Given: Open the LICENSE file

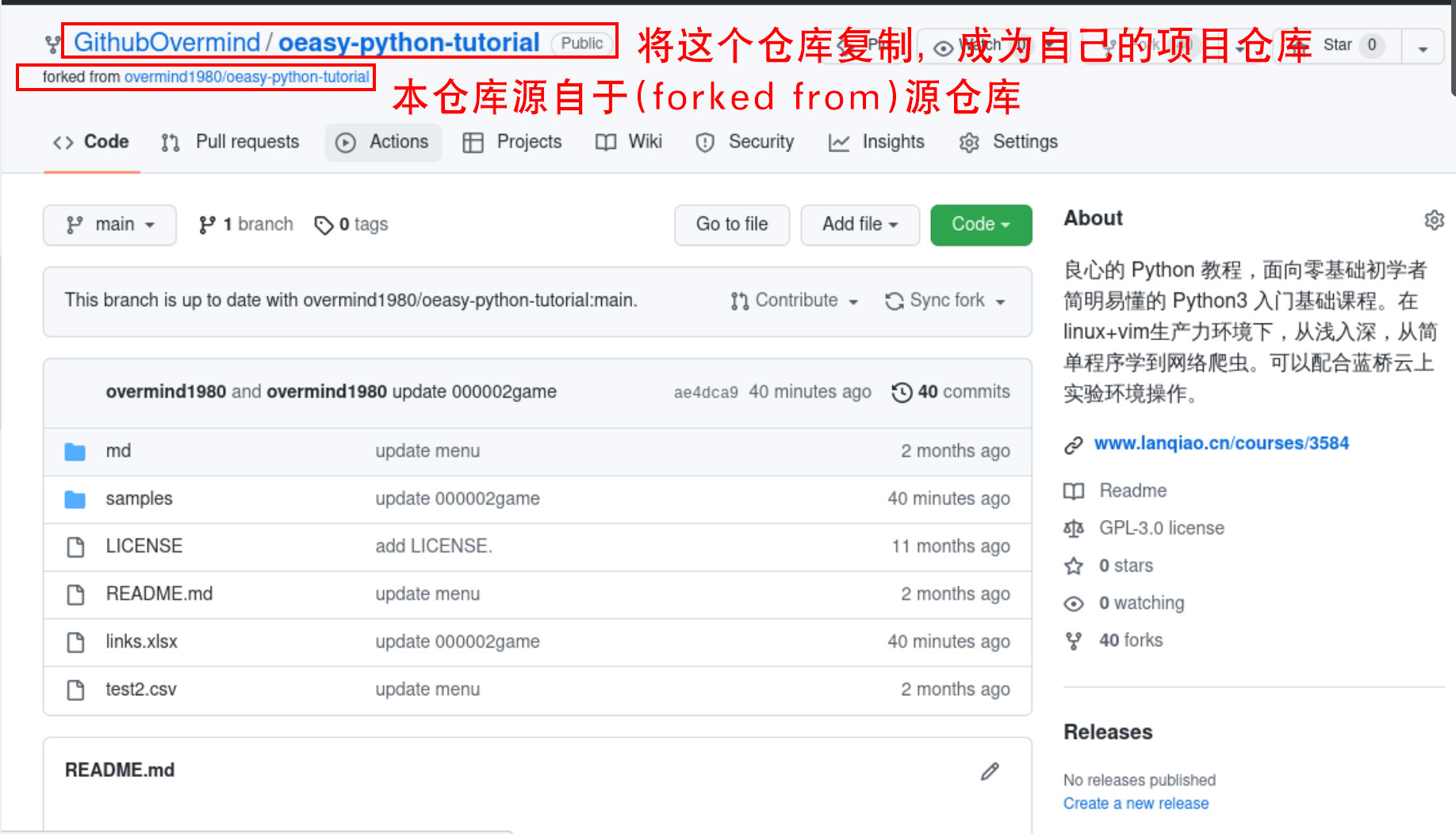Looking at the screenshot, I should [144, 546].
